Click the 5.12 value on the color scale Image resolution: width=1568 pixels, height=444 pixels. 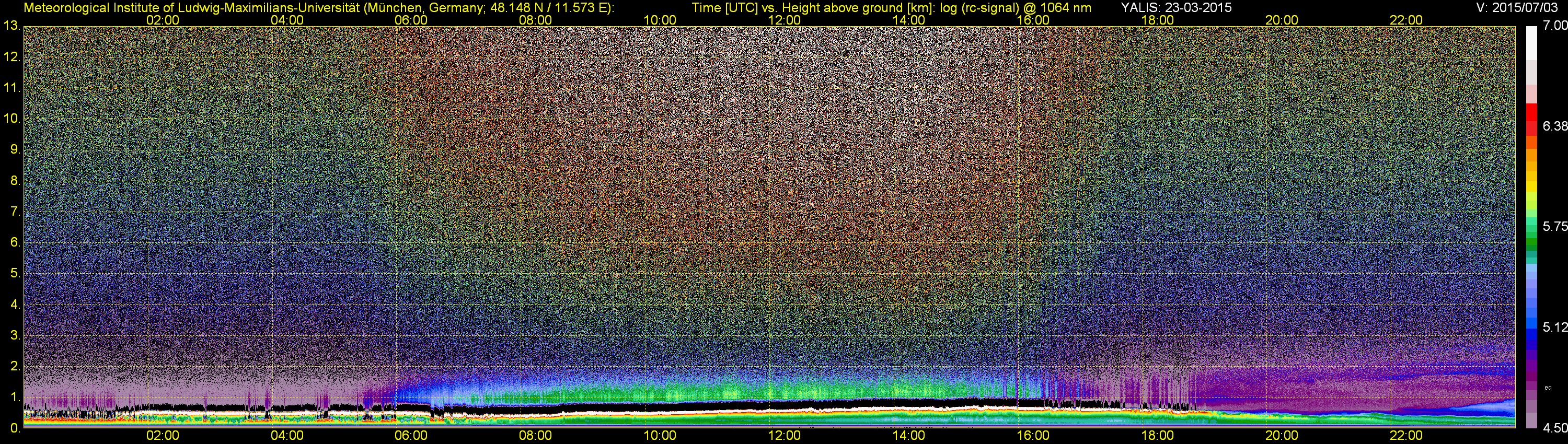[x=1554, y=327]
